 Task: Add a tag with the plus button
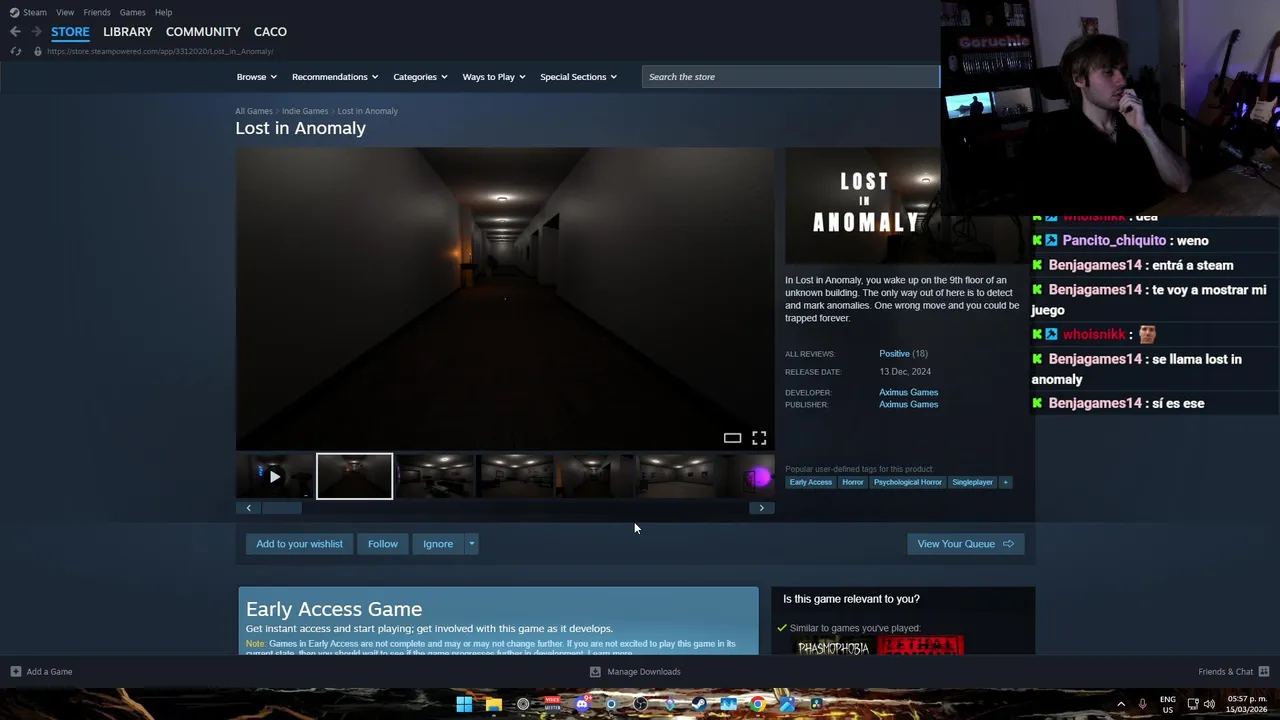(x=1005, y=482)
